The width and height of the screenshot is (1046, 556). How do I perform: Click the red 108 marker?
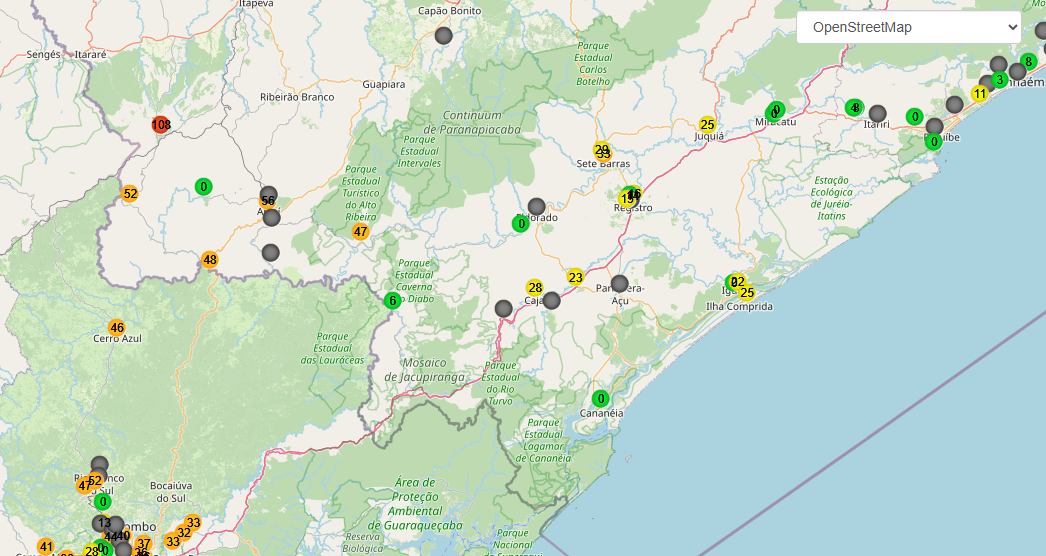161,125
